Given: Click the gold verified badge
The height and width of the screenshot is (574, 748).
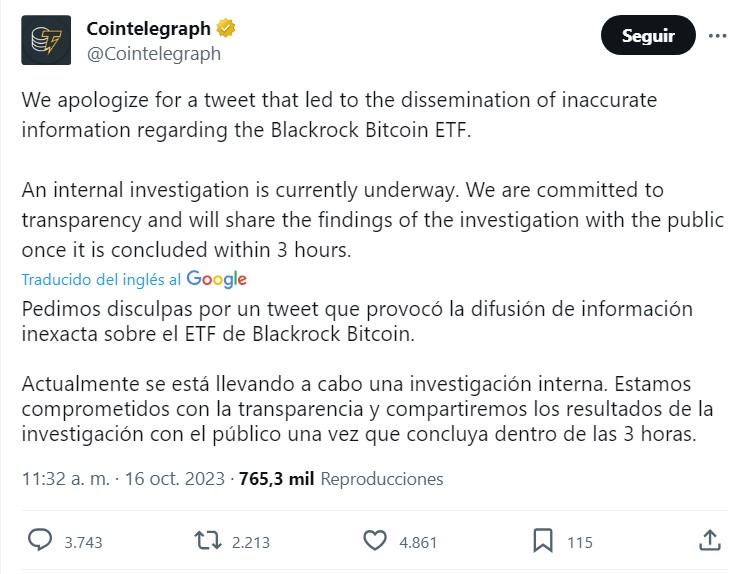Looking at the screenshot, I should (226, 29).
